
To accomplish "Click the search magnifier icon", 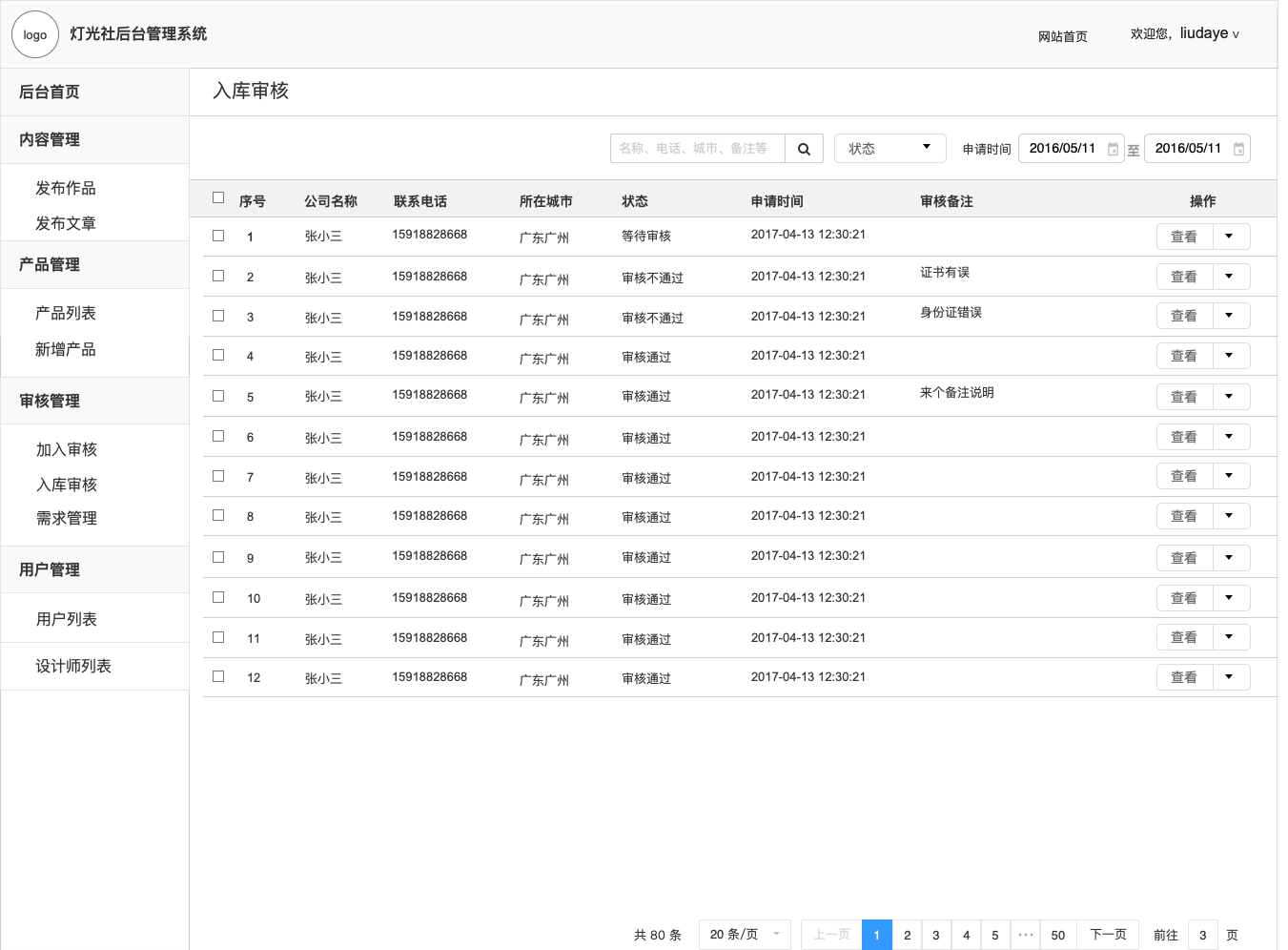I will coord(804,148).
